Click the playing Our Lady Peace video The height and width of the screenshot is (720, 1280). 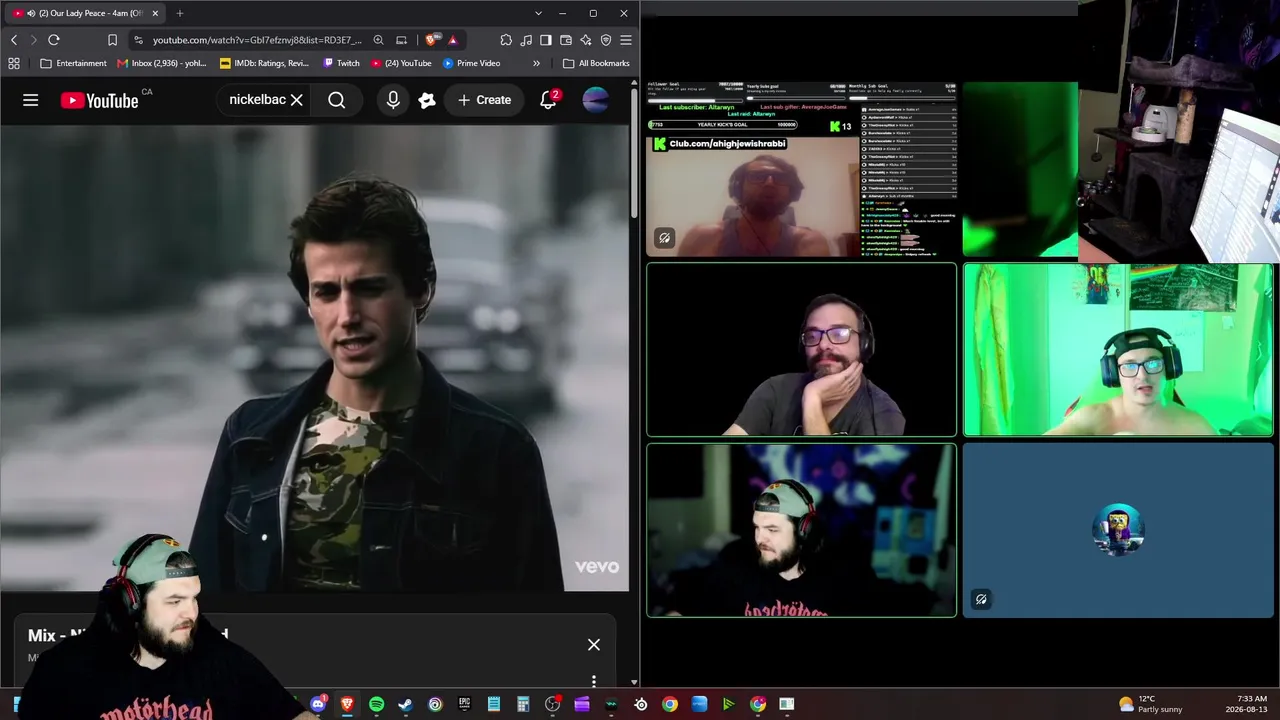pos(314,358)
